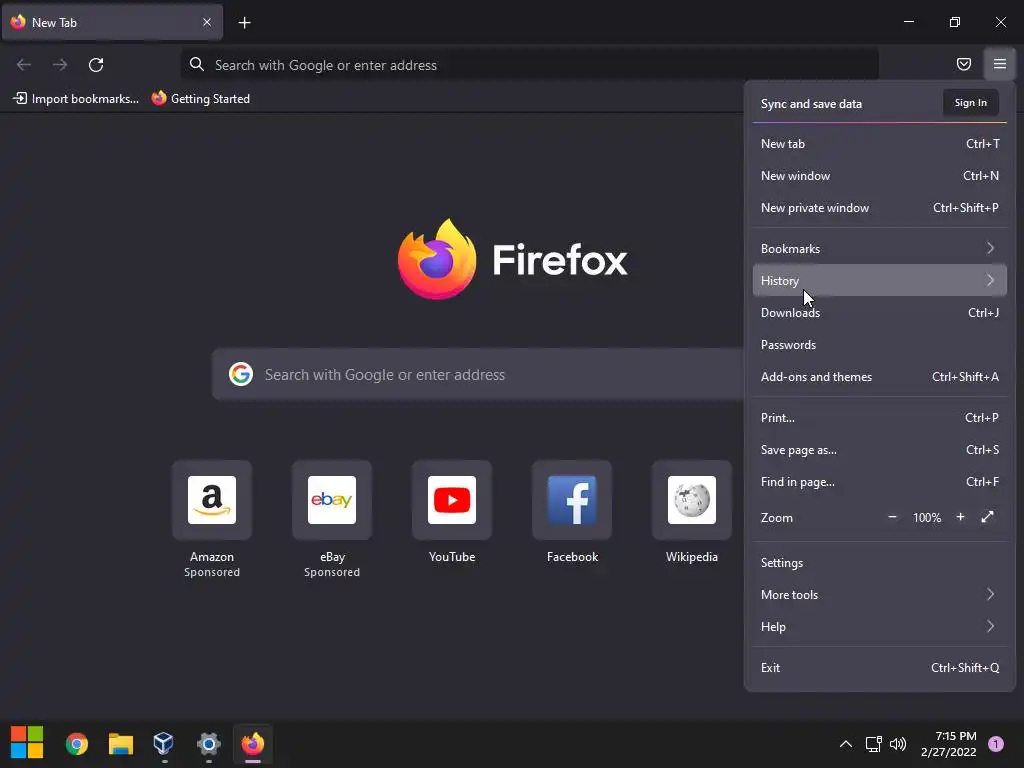Open a New private window
This screenshot has height=768, width=1024.
pos(880,208)
